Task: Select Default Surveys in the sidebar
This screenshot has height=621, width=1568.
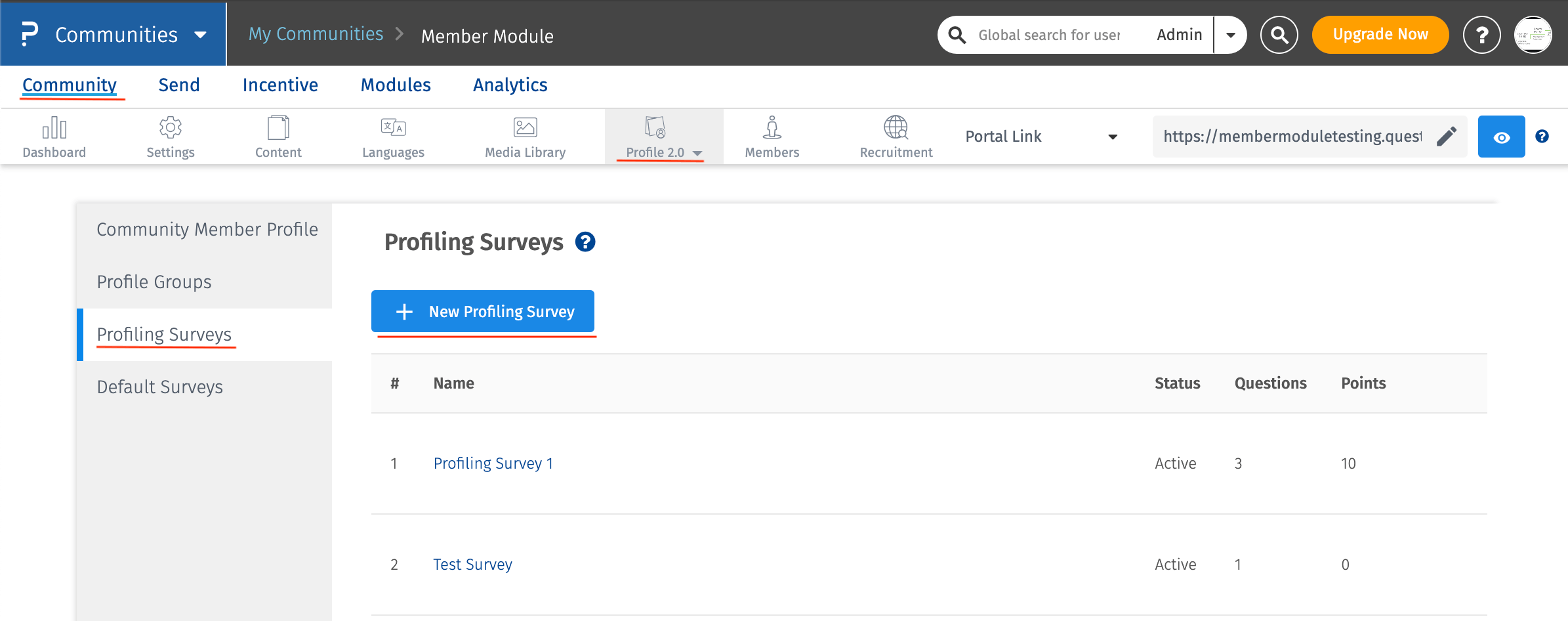Action: pos(159,387)
